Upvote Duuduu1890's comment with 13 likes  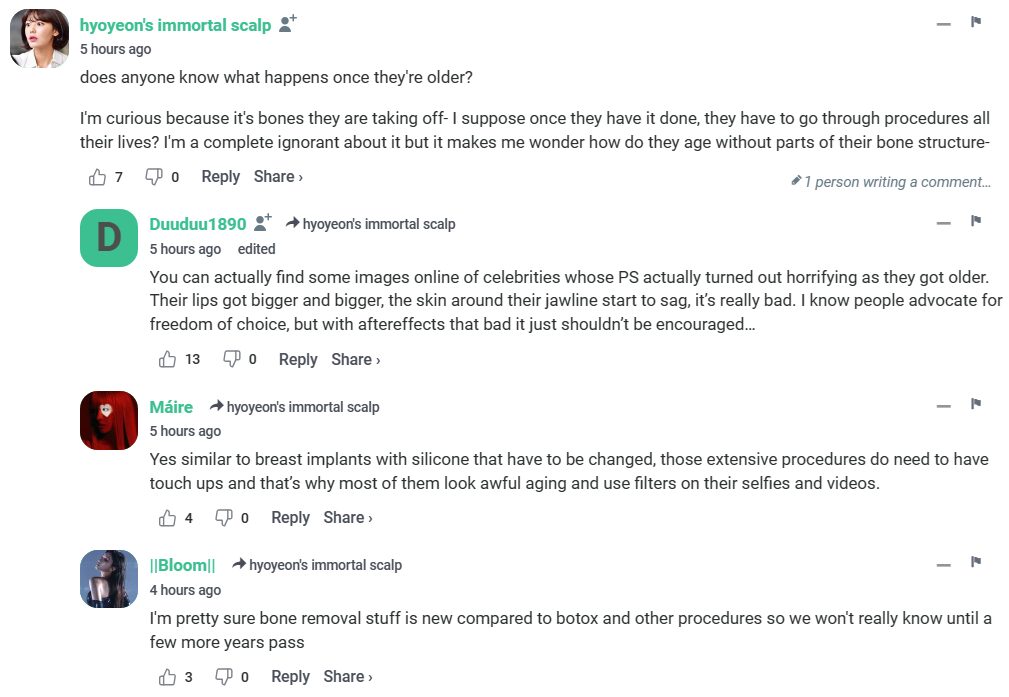click(168, 359)
